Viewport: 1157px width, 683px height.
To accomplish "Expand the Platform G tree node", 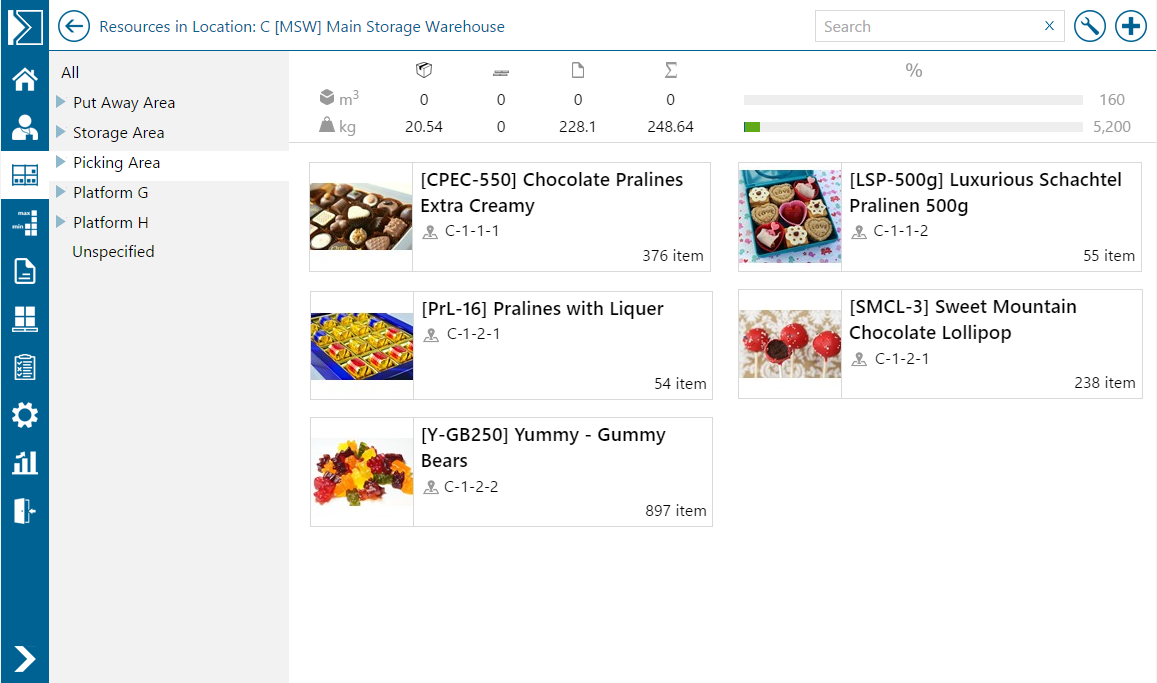I will pos(61,192).
